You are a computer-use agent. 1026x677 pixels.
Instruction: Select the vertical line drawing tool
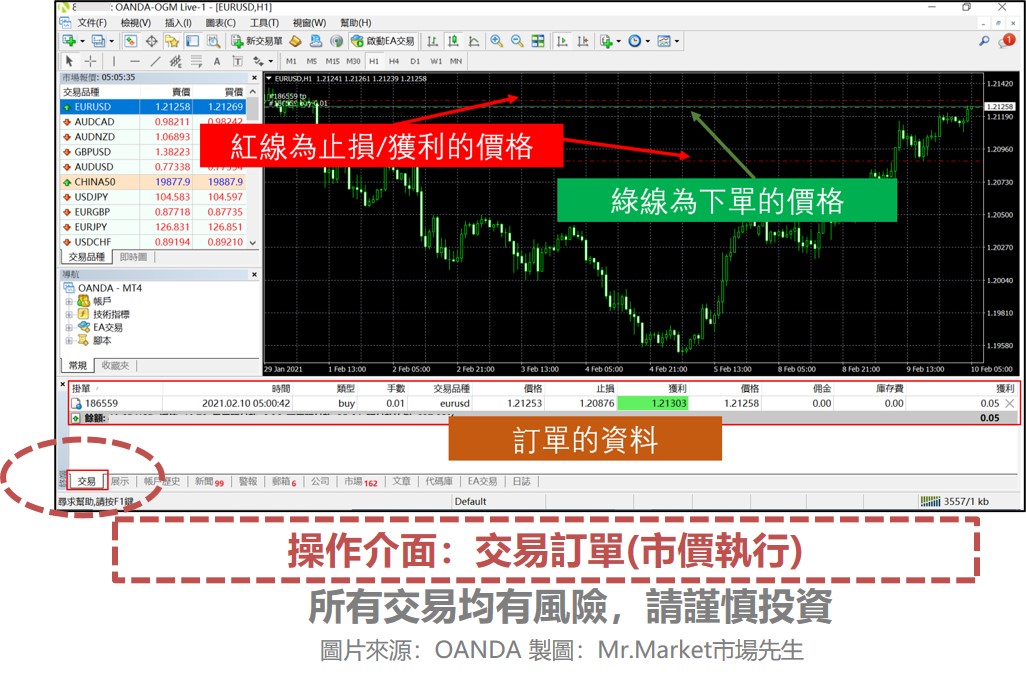pyautogui.click(x=114, y=61)
